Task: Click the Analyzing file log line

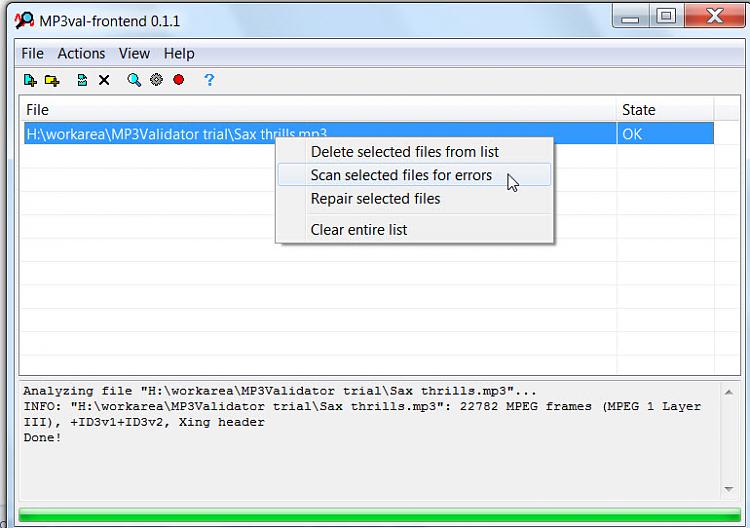Action: [x=280, y=391]
